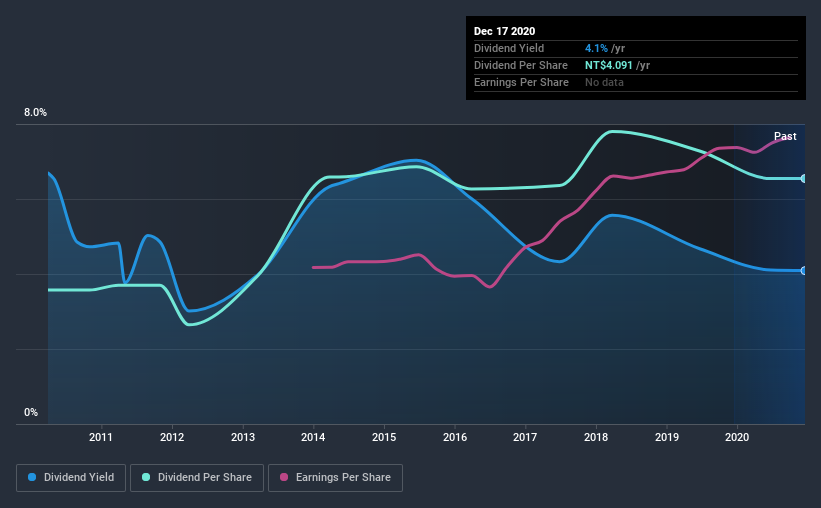
Task: Click the 2016 x-axis label
Action: pyautogui.click(x=455, y=437)
